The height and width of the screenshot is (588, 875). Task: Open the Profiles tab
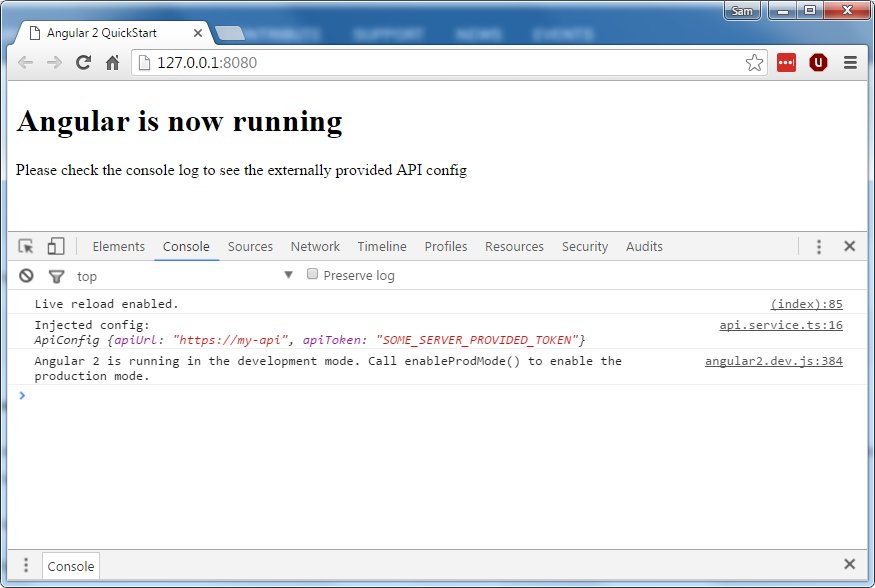coord(445,247)
